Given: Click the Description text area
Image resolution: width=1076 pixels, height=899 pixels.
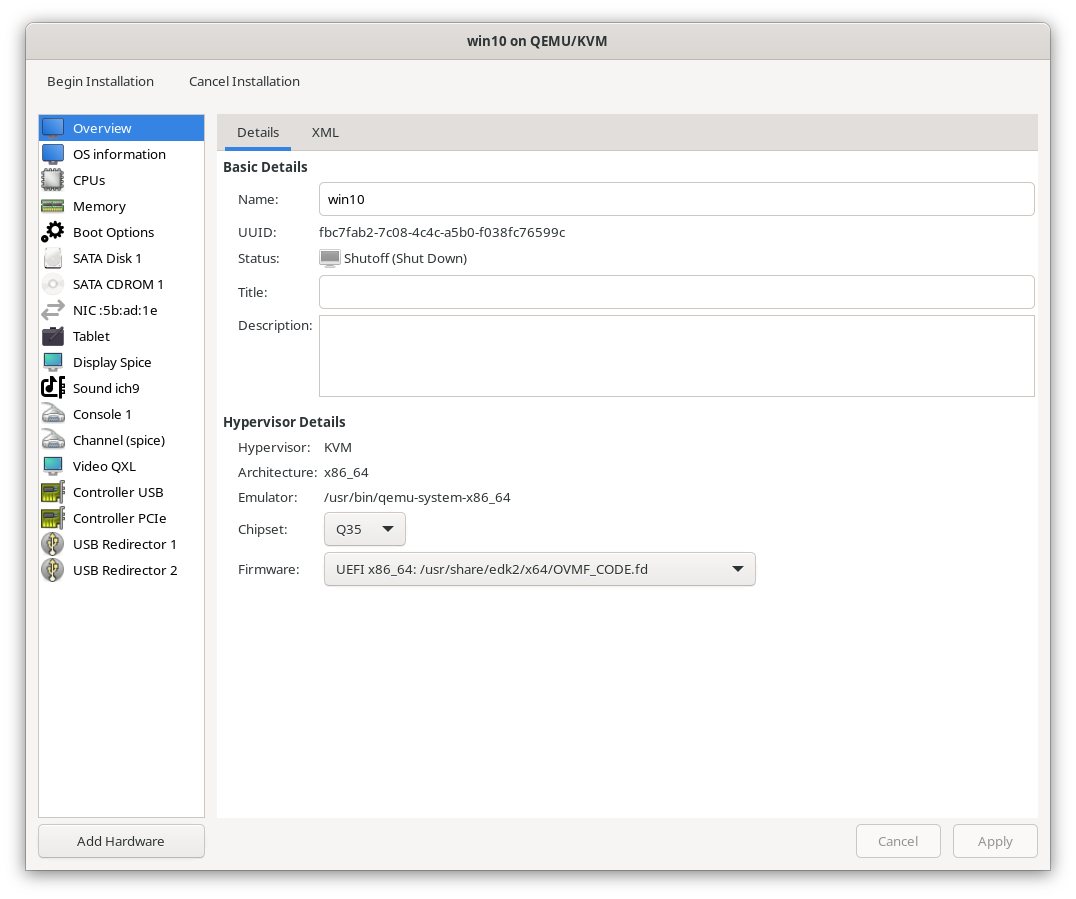Looking at the screenshot, I should coord(677,356).
